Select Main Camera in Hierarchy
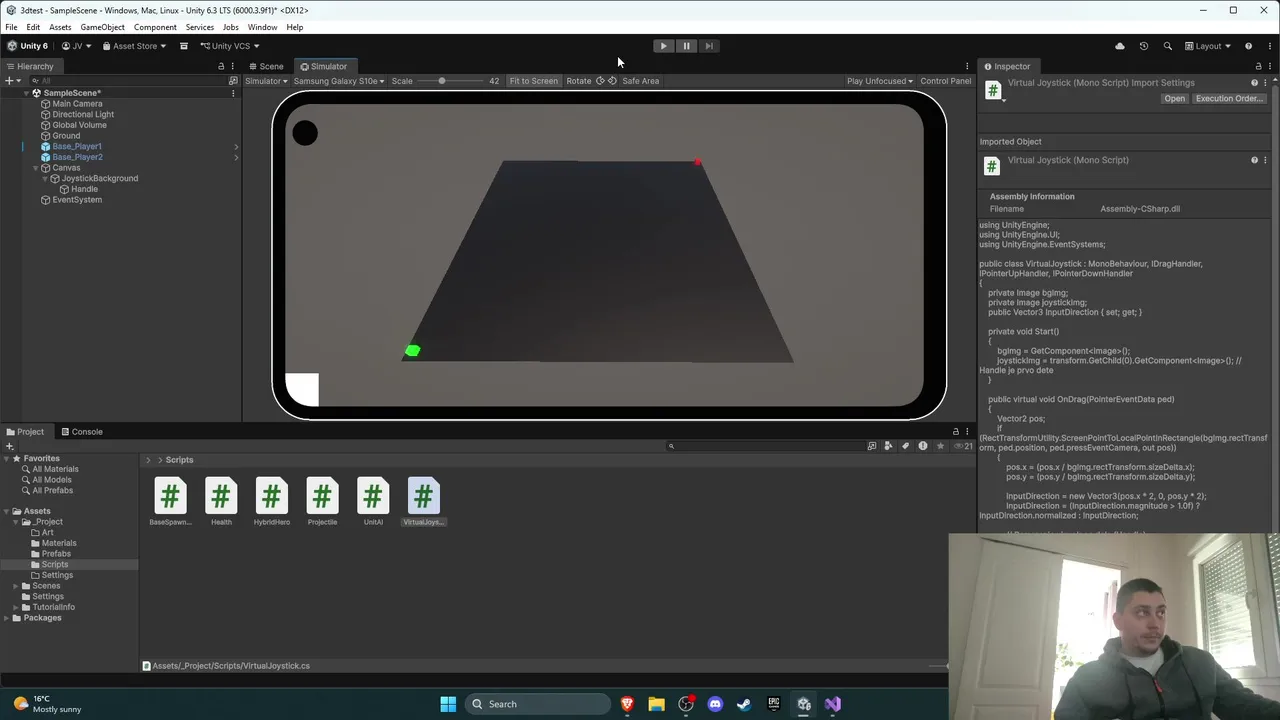The height and width of the screenshot is (720, 1280). [x=77, y=104]
